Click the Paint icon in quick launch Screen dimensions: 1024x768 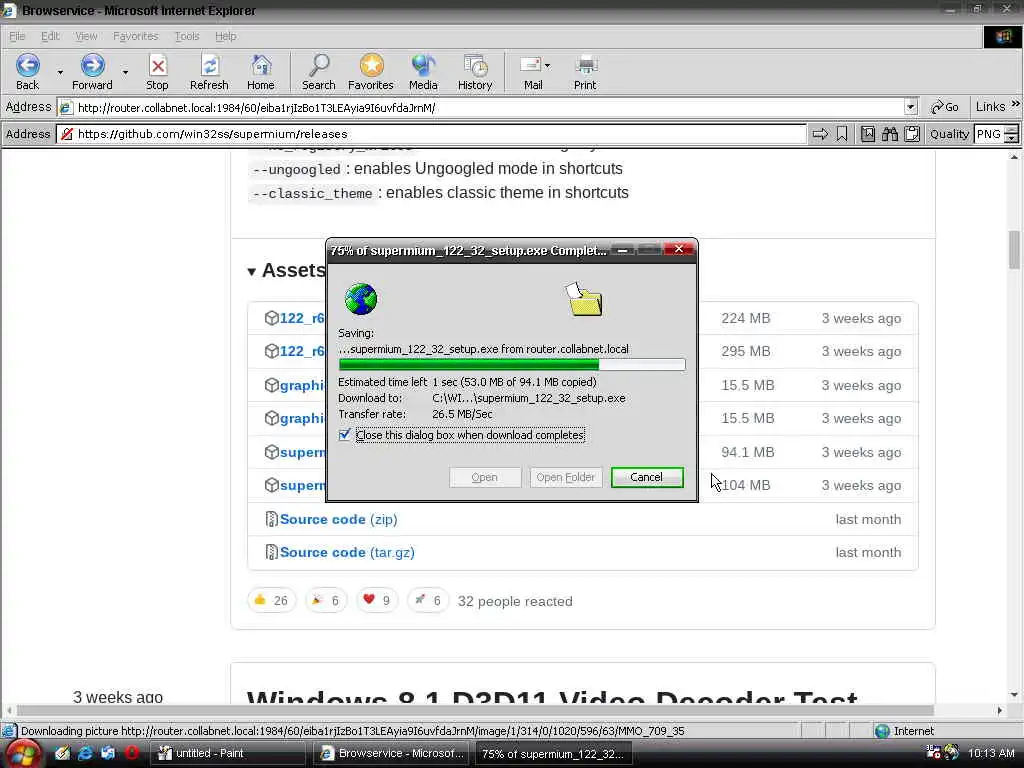63,753
